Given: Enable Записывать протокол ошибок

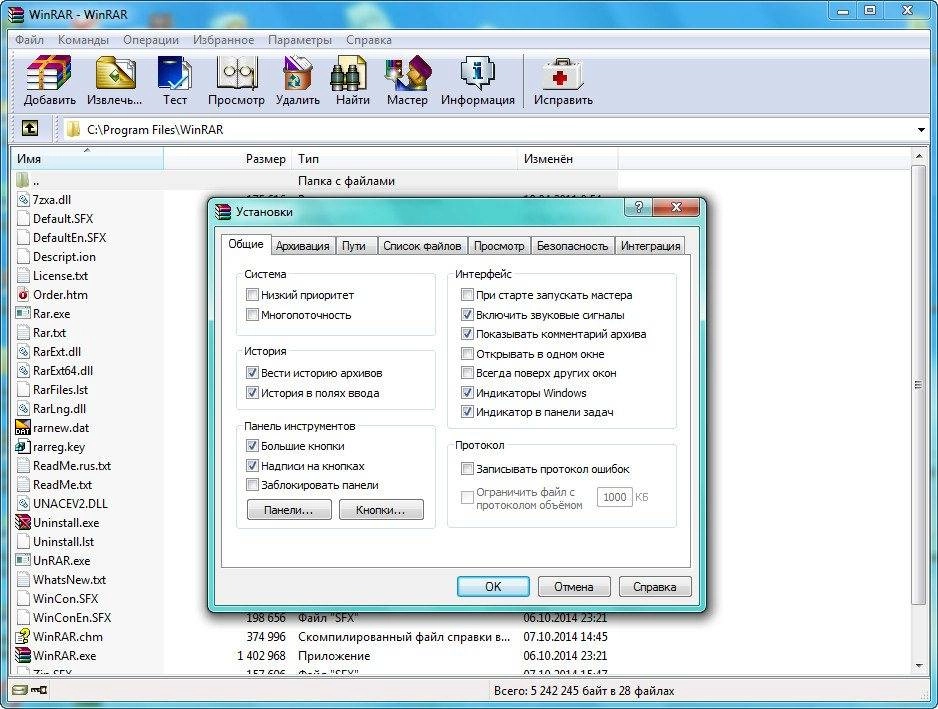Looking at the screenshot, I should click(467, 468).
